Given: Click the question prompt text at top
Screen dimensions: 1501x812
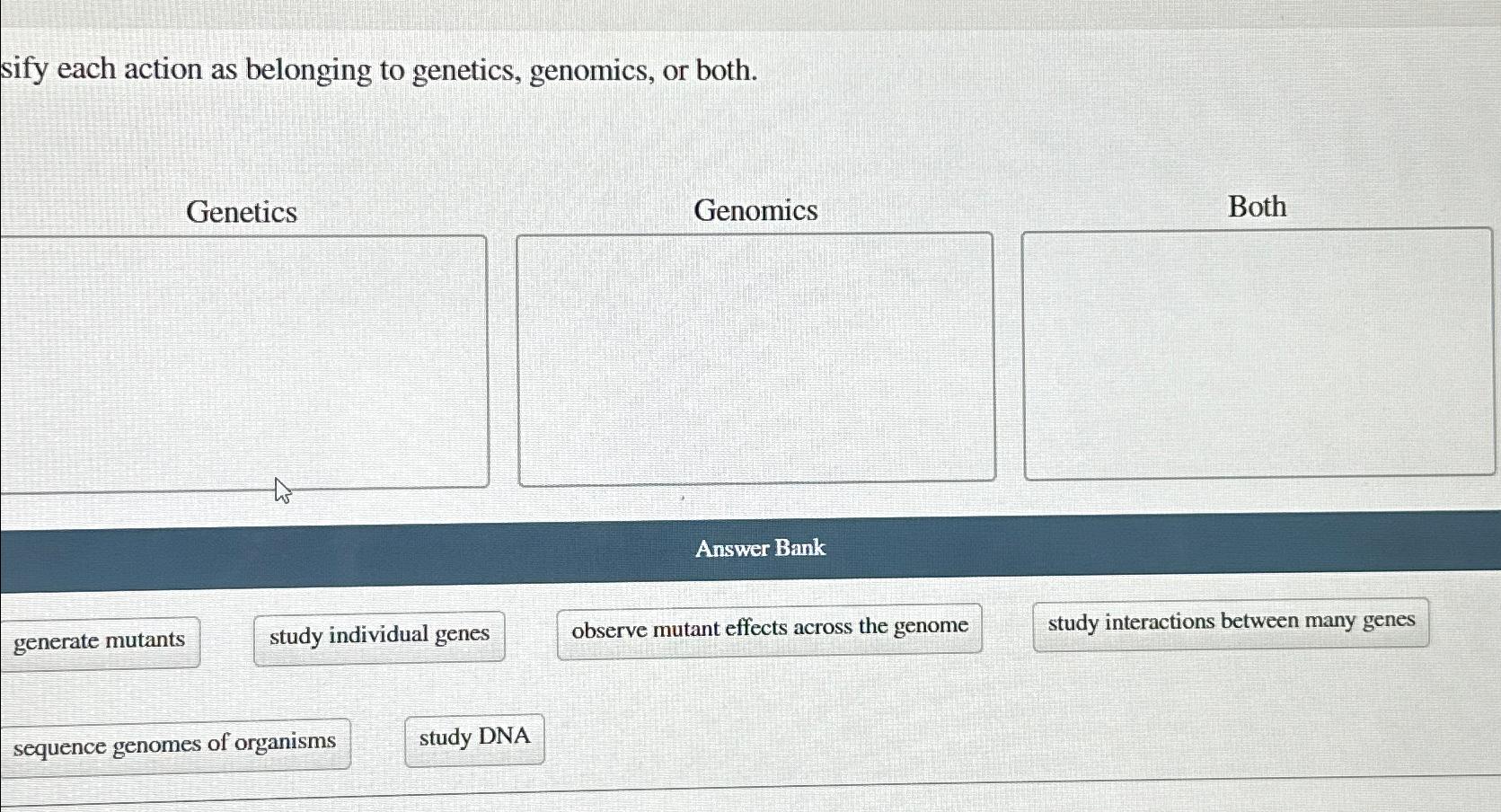Looking at the screenshot, I should click(377, 70).
